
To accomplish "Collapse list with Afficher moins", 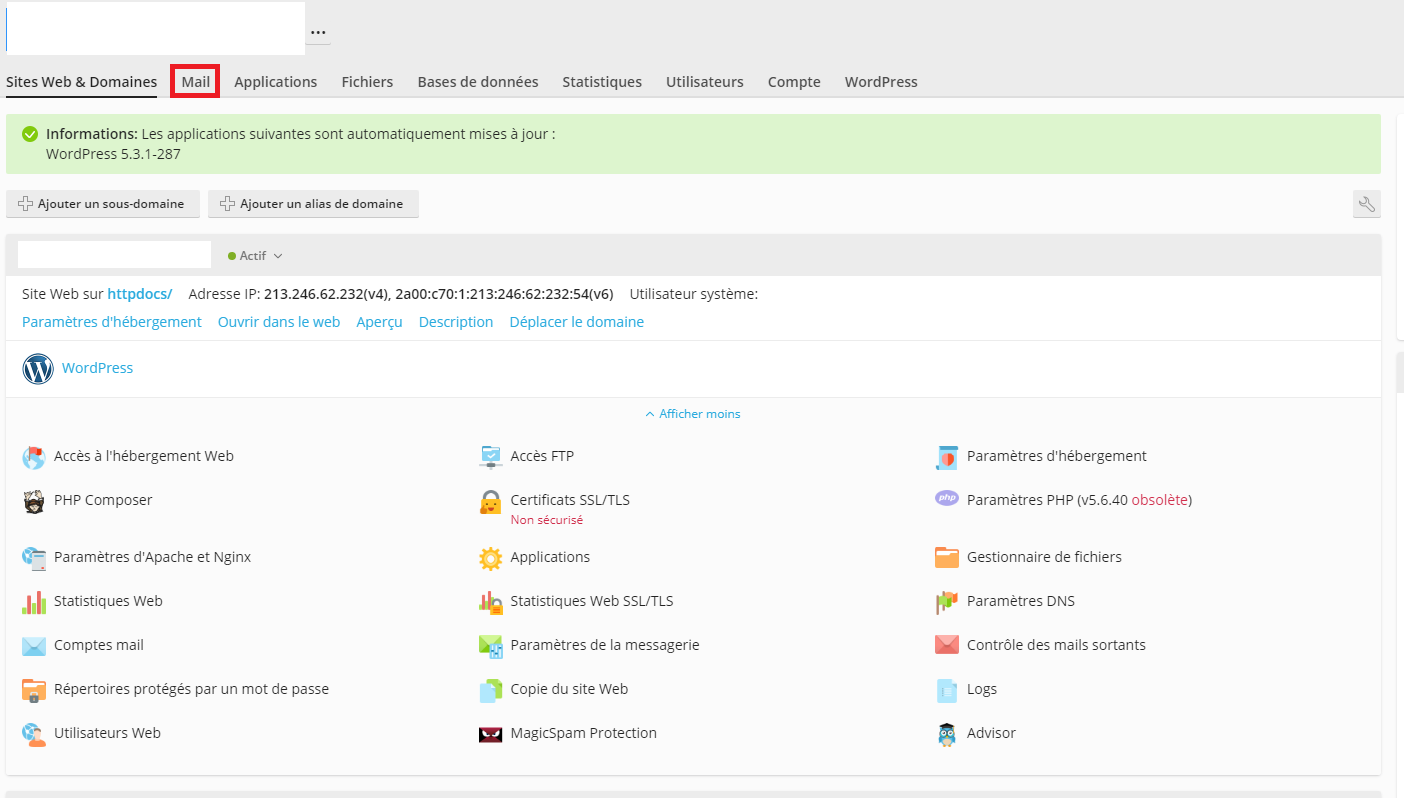I will pos(693,414).
